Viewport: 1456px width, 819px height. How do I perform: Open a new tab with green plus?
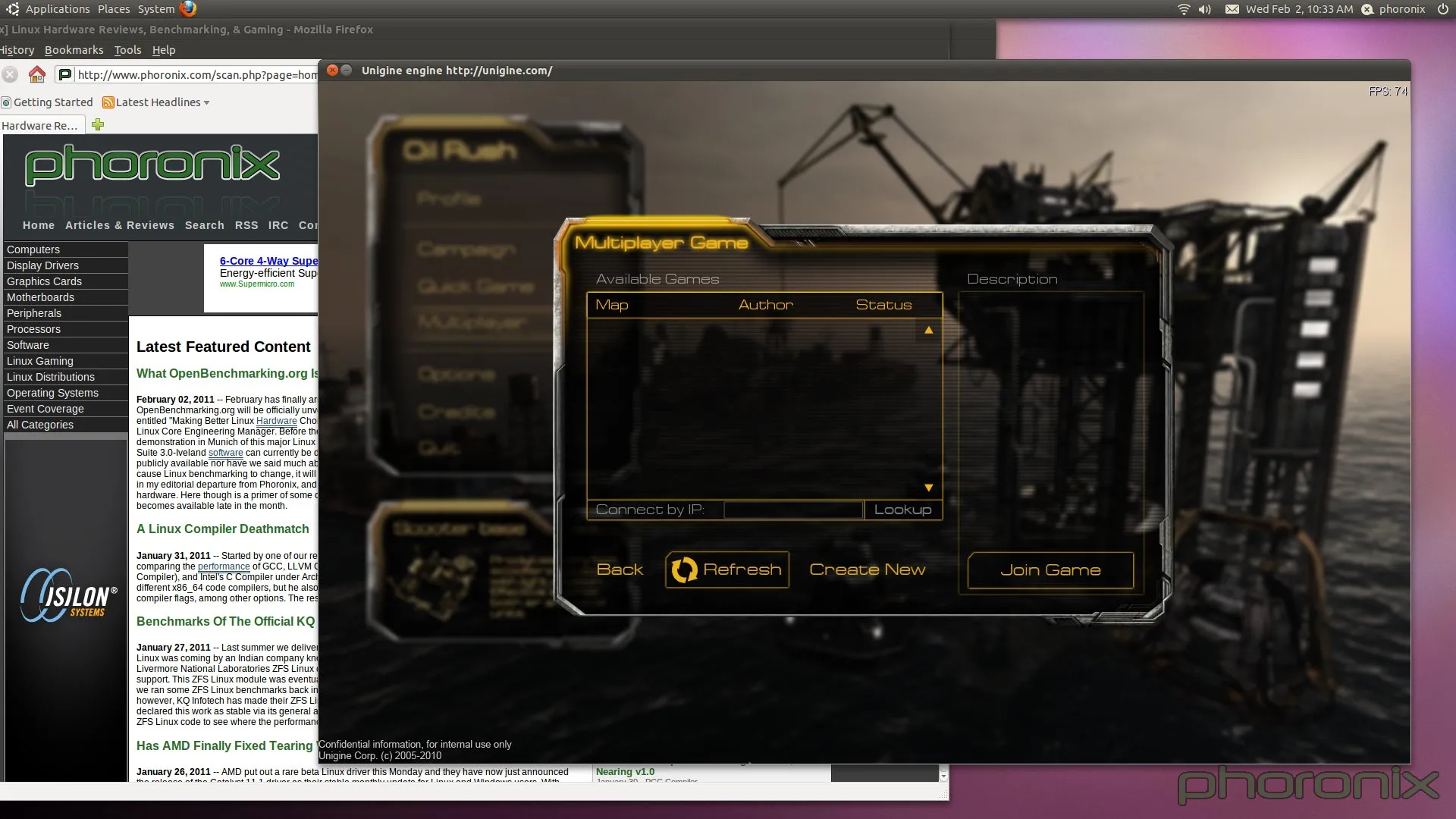[98, 124]
